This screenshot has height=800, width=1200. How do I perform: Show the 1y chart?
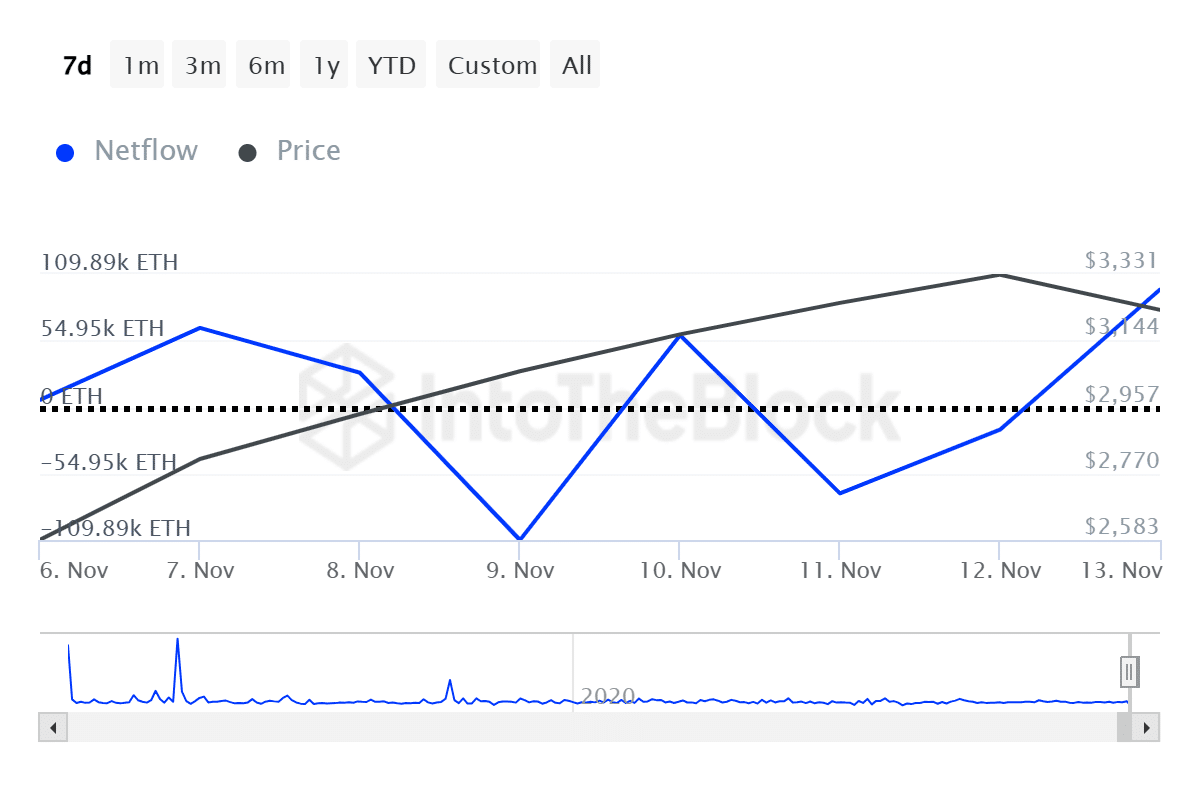[323, 64]
